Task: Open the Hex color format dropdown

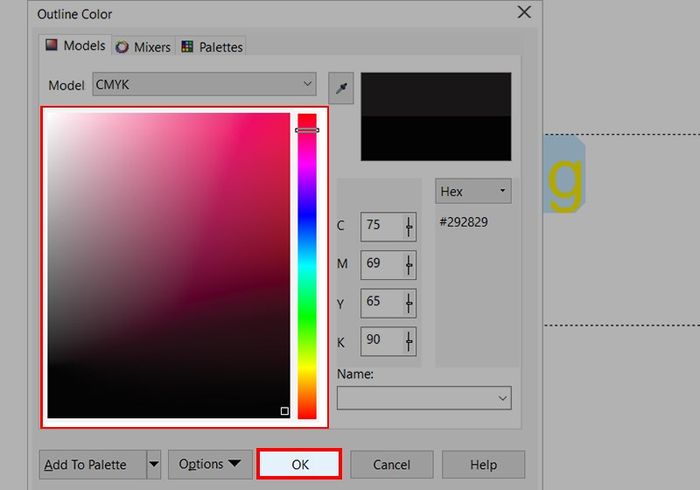Action: point(473,191)
